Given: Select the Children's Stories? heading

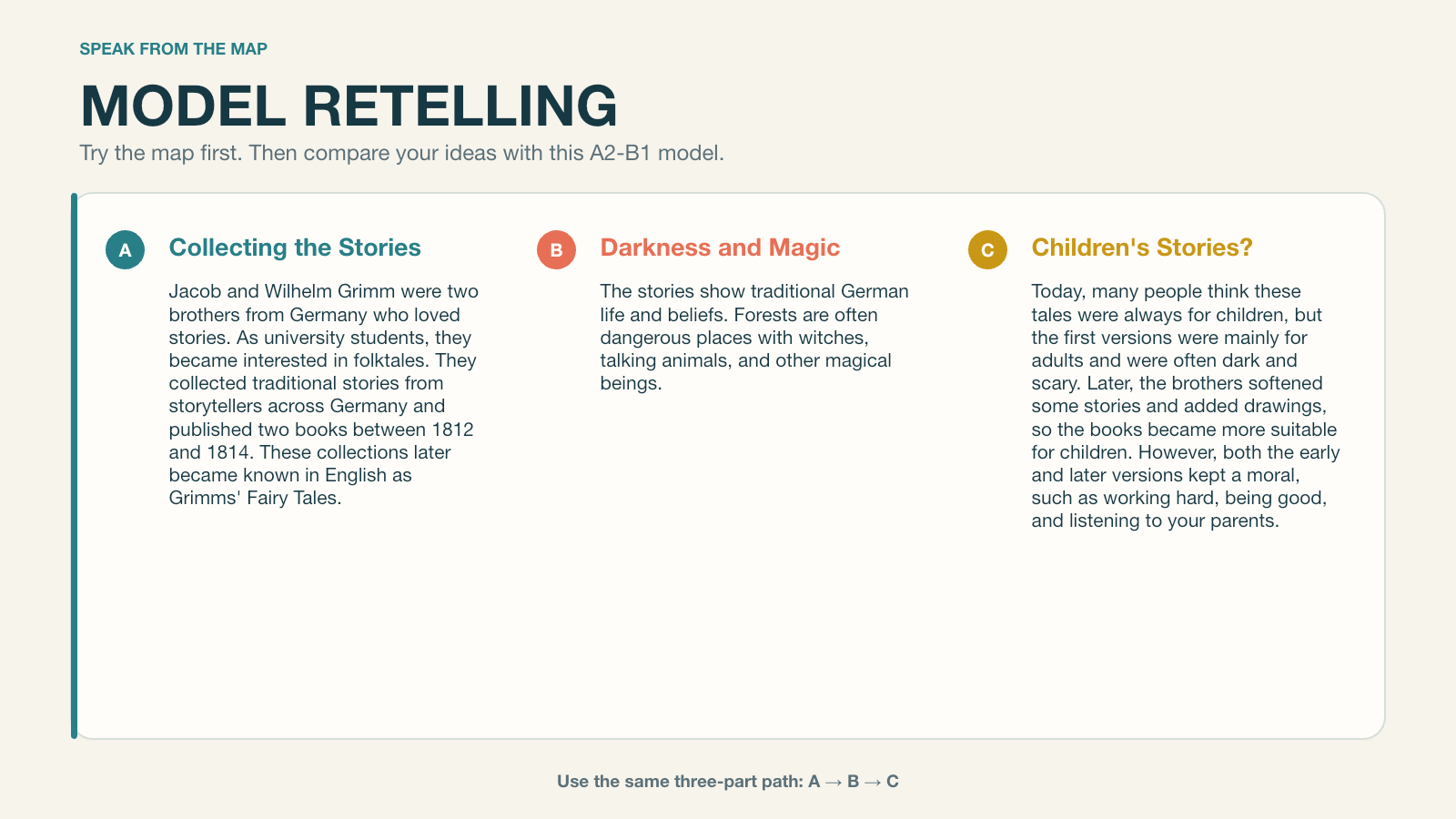Looking at the screenshot, I should tap(1142, 248).
